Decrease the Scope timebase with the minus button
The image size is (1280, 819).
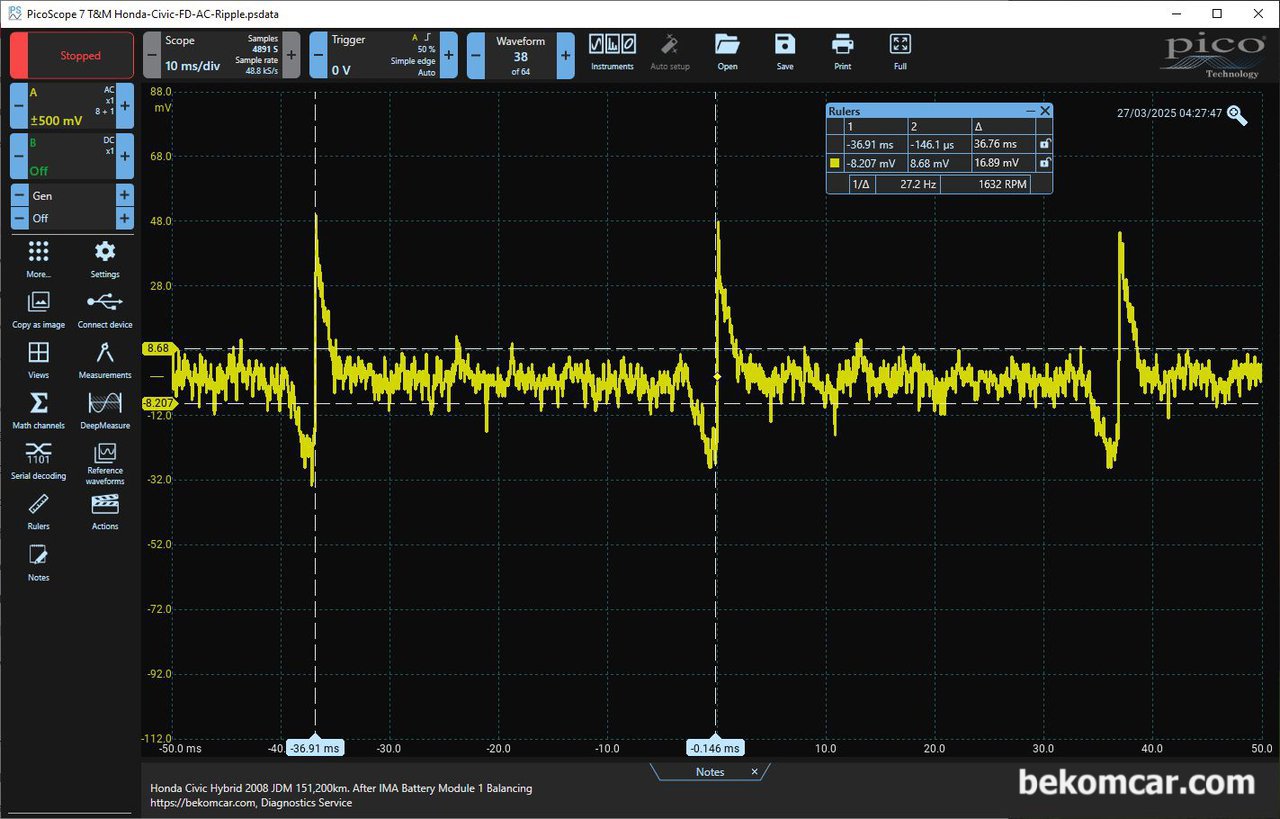pos(152,55)
